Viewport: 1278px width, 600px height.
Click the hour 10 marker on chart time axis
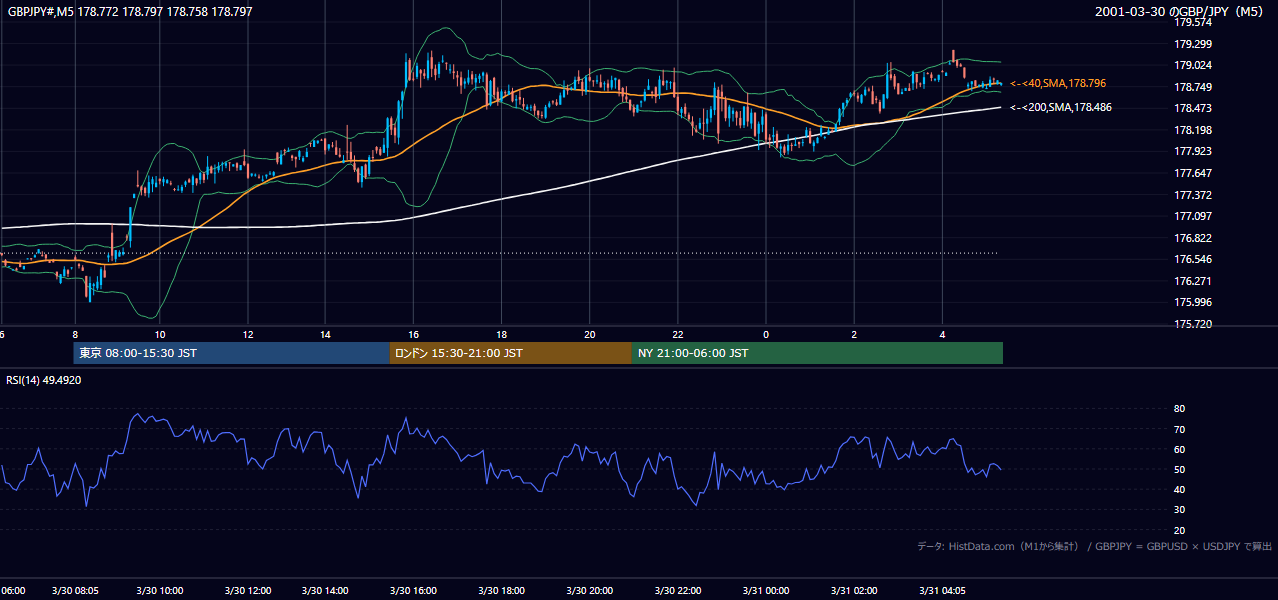point(160,334)
